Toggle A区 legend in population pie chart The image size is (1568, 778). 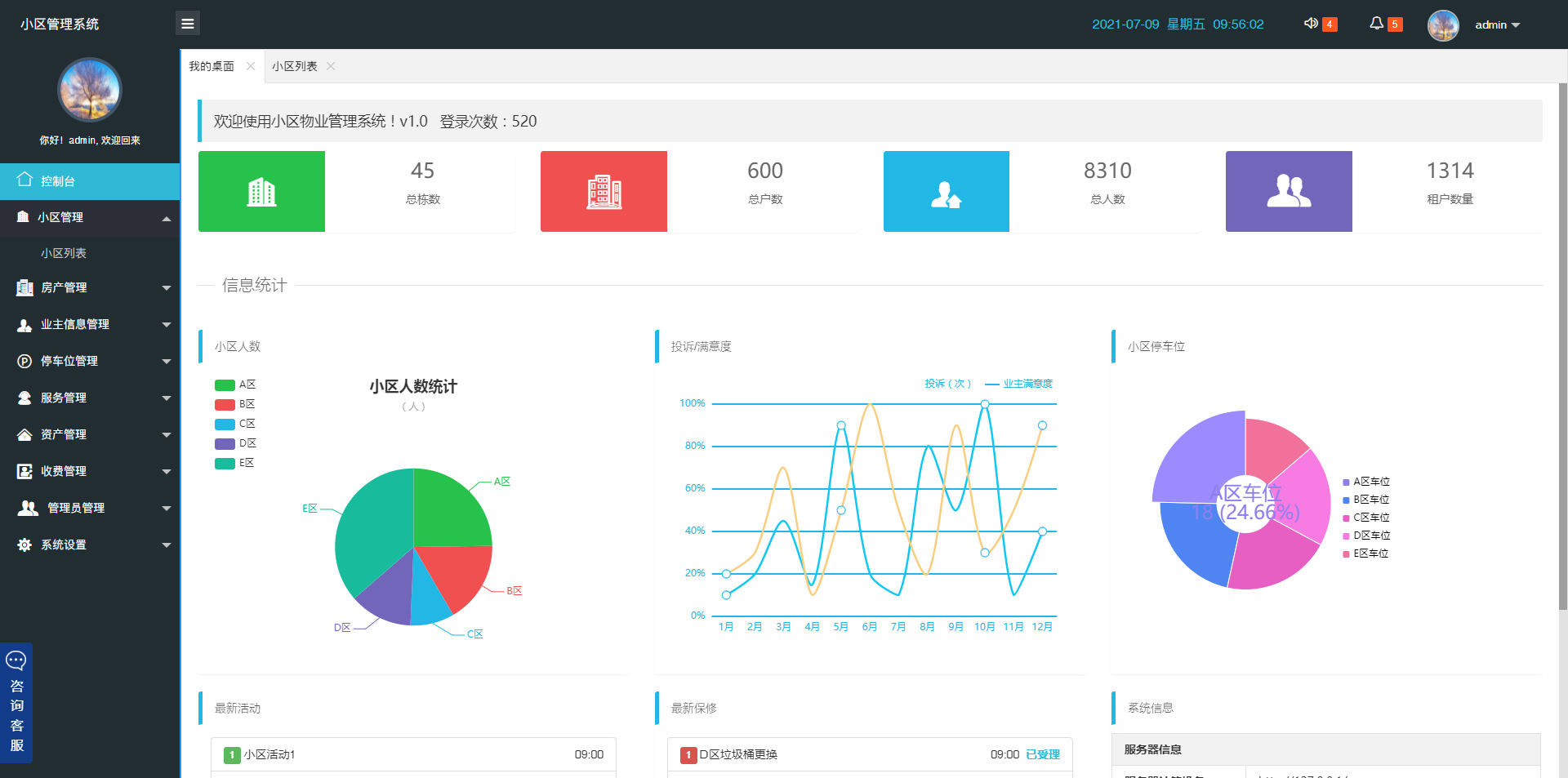click(x=235, y=385)
